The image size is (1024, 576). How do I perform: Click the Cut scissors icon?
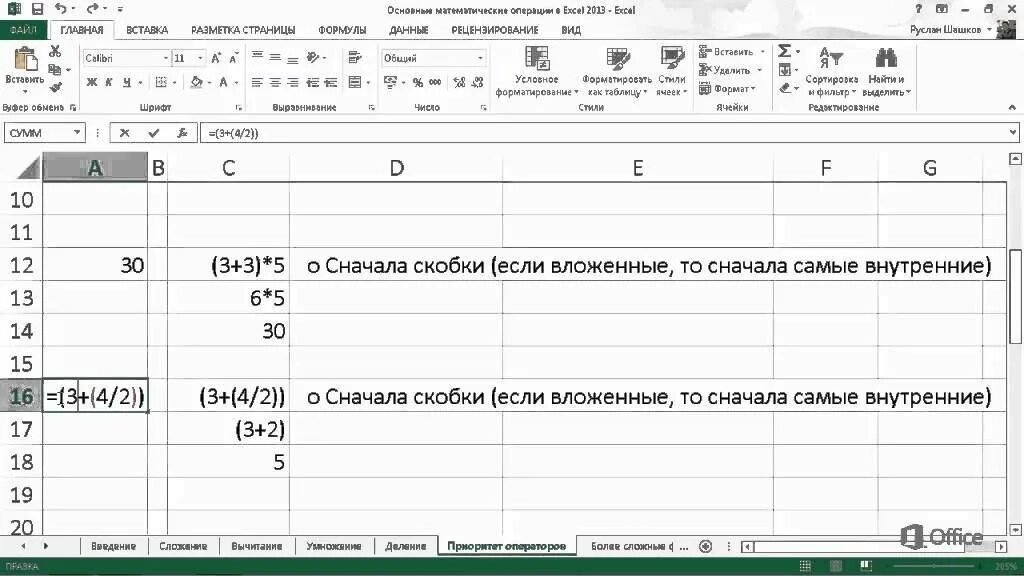[x=55, y=51]
